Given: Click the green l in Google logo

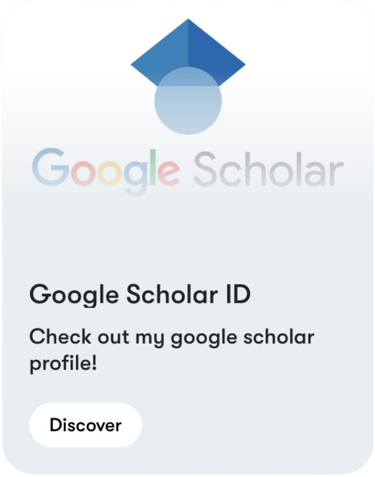Looking at the screenshot, I should (x=153, y=167).
